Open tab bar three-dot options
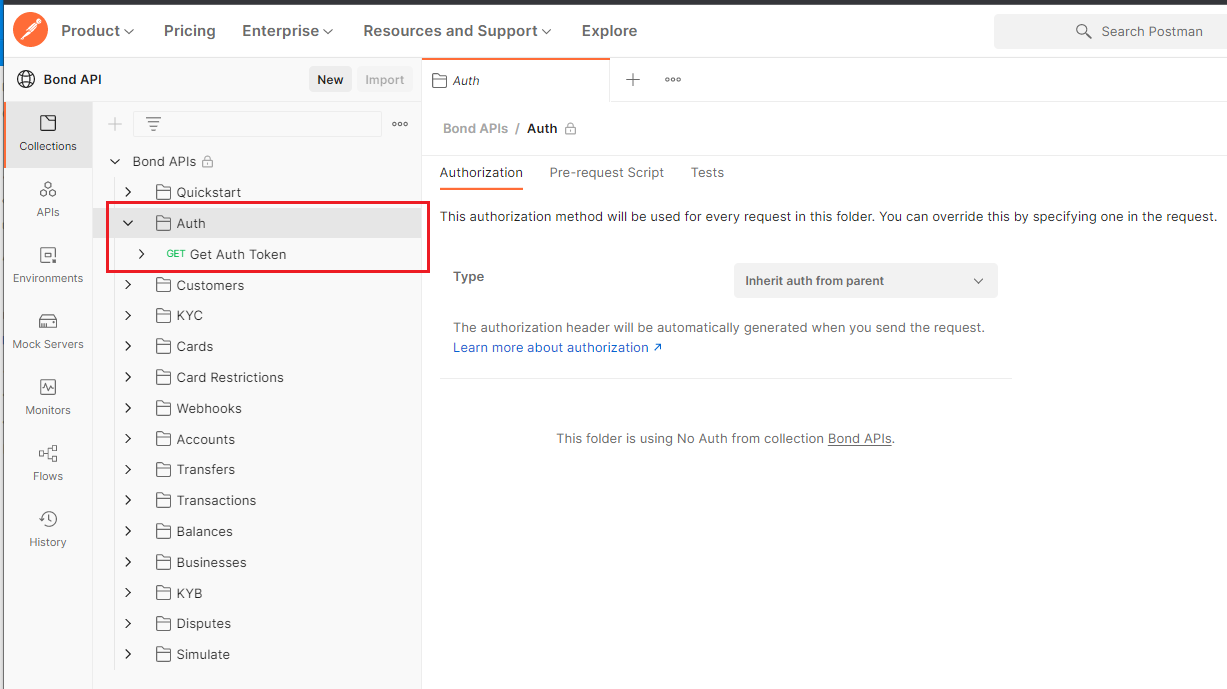The width and height of the screenshot is (1227, 689). (x=673, y=80)
